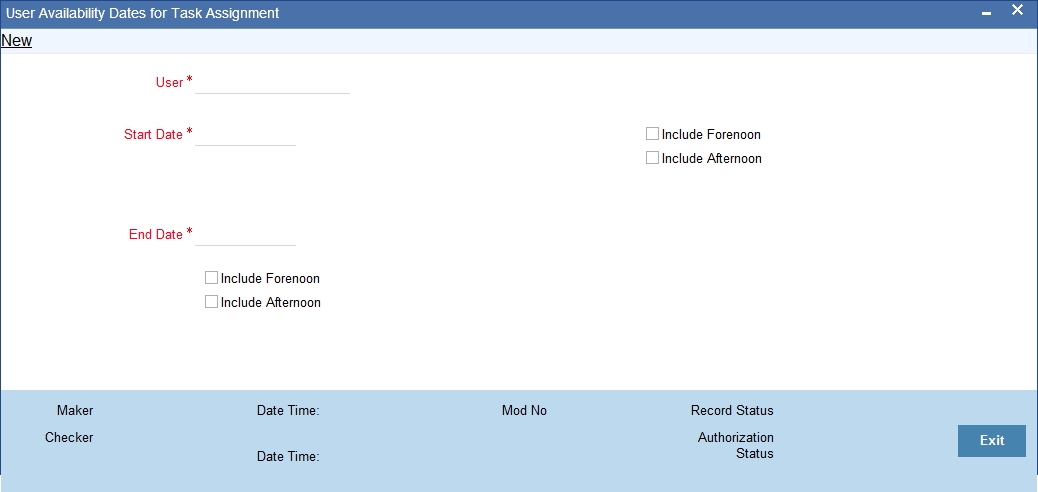Click the Record Status label
Image resolution: width=1038 pixels, height=492 pixels.
(x=732, y=411)
